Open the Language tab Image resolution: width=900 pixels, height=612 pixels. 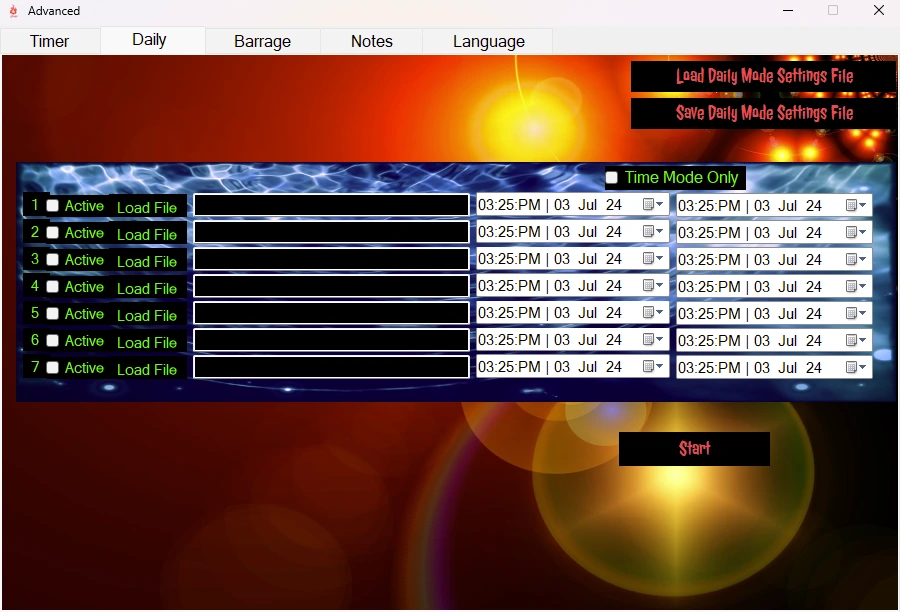488,41
